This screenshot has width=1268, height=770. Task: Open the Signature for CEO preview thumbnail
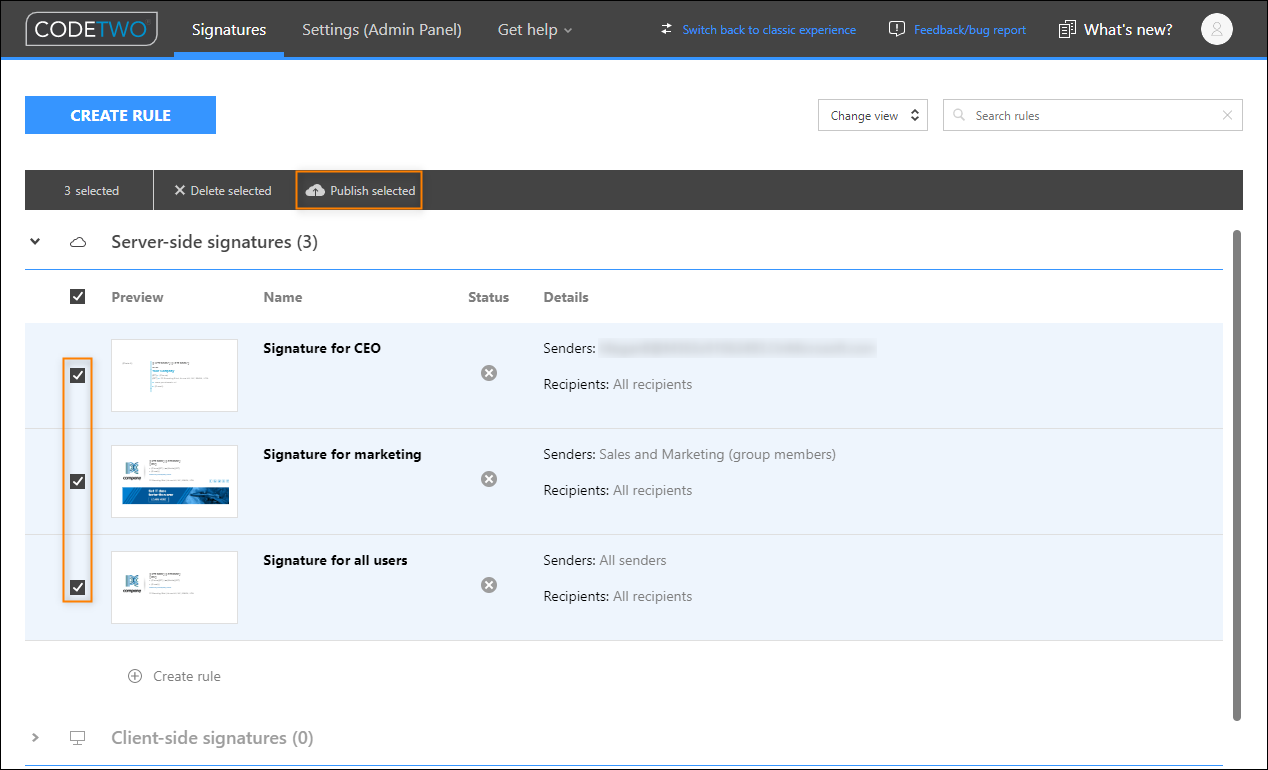[x=174, y=375]
